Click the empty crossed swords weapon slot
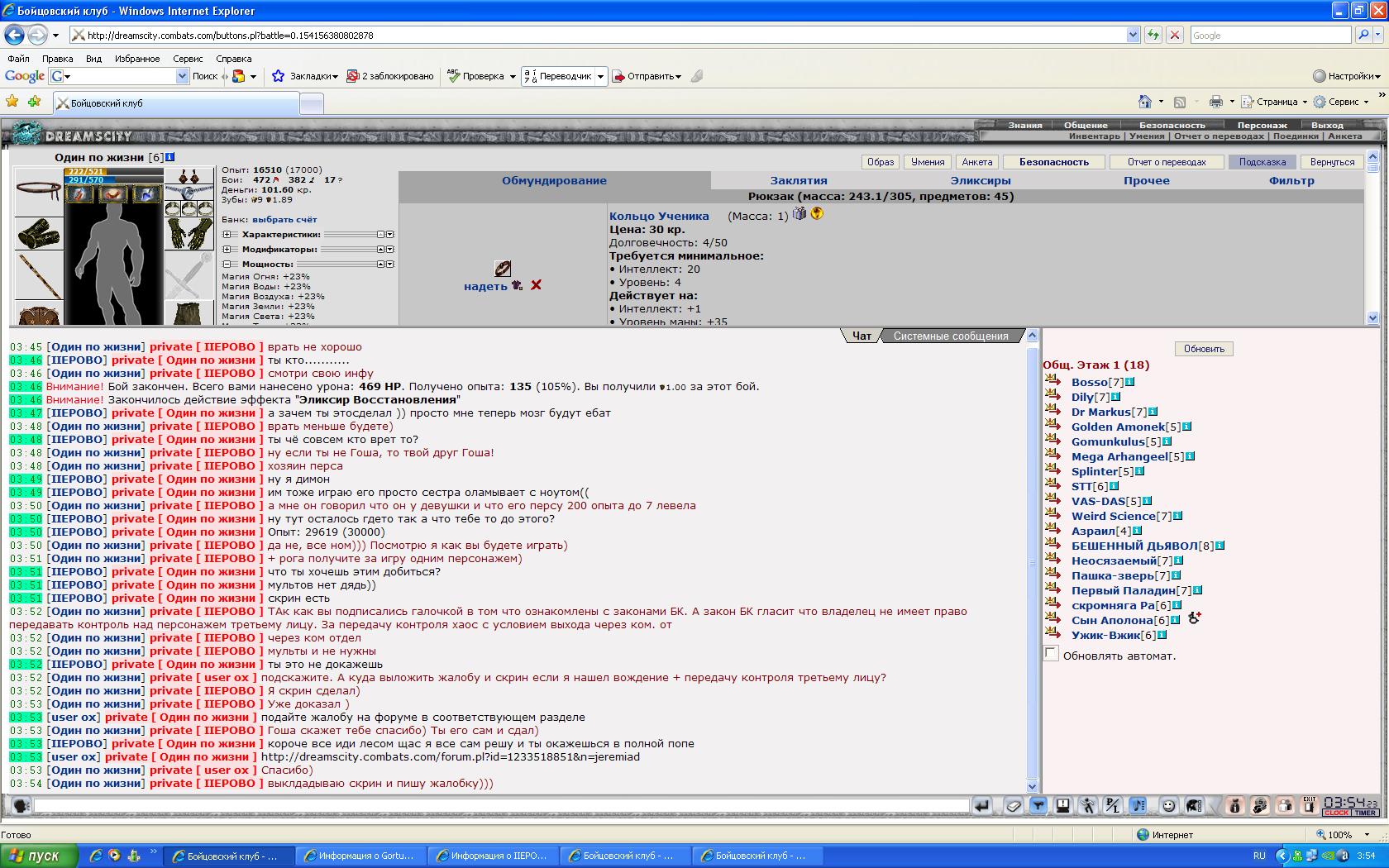1389x868 pixels. tap(189, 277)
